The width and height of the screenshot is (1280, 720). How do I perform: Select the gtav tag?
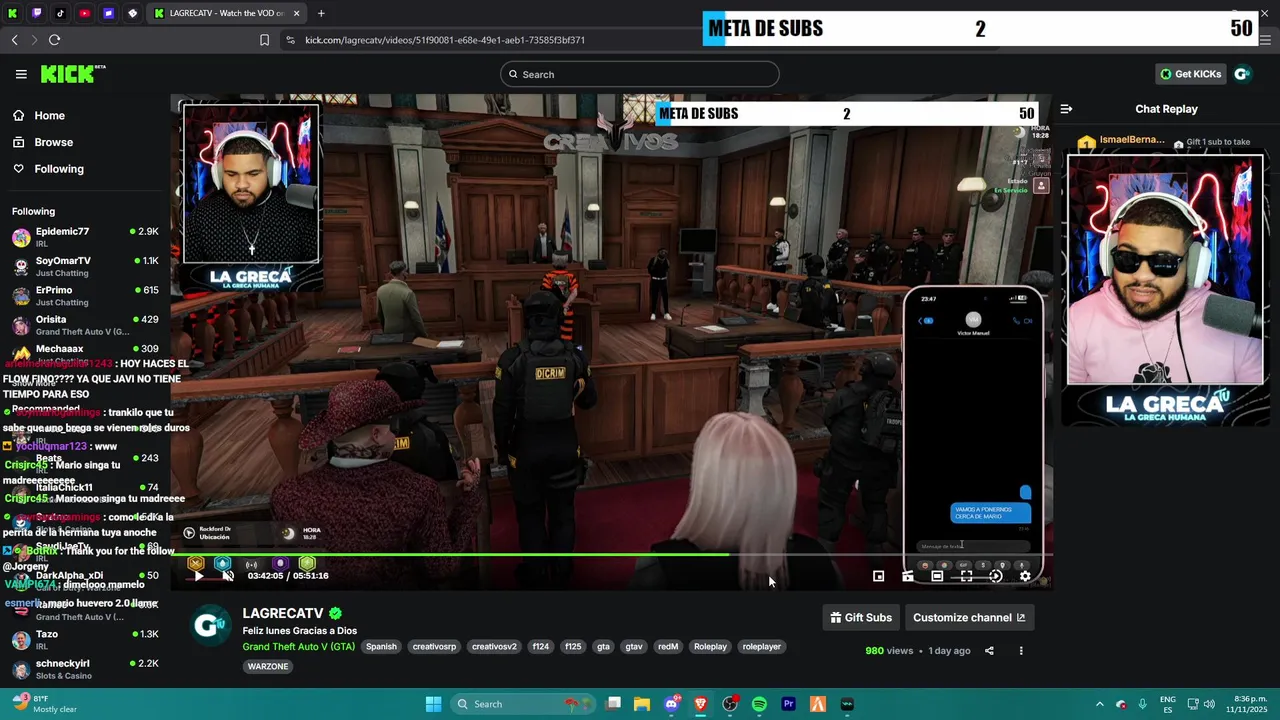634,647
